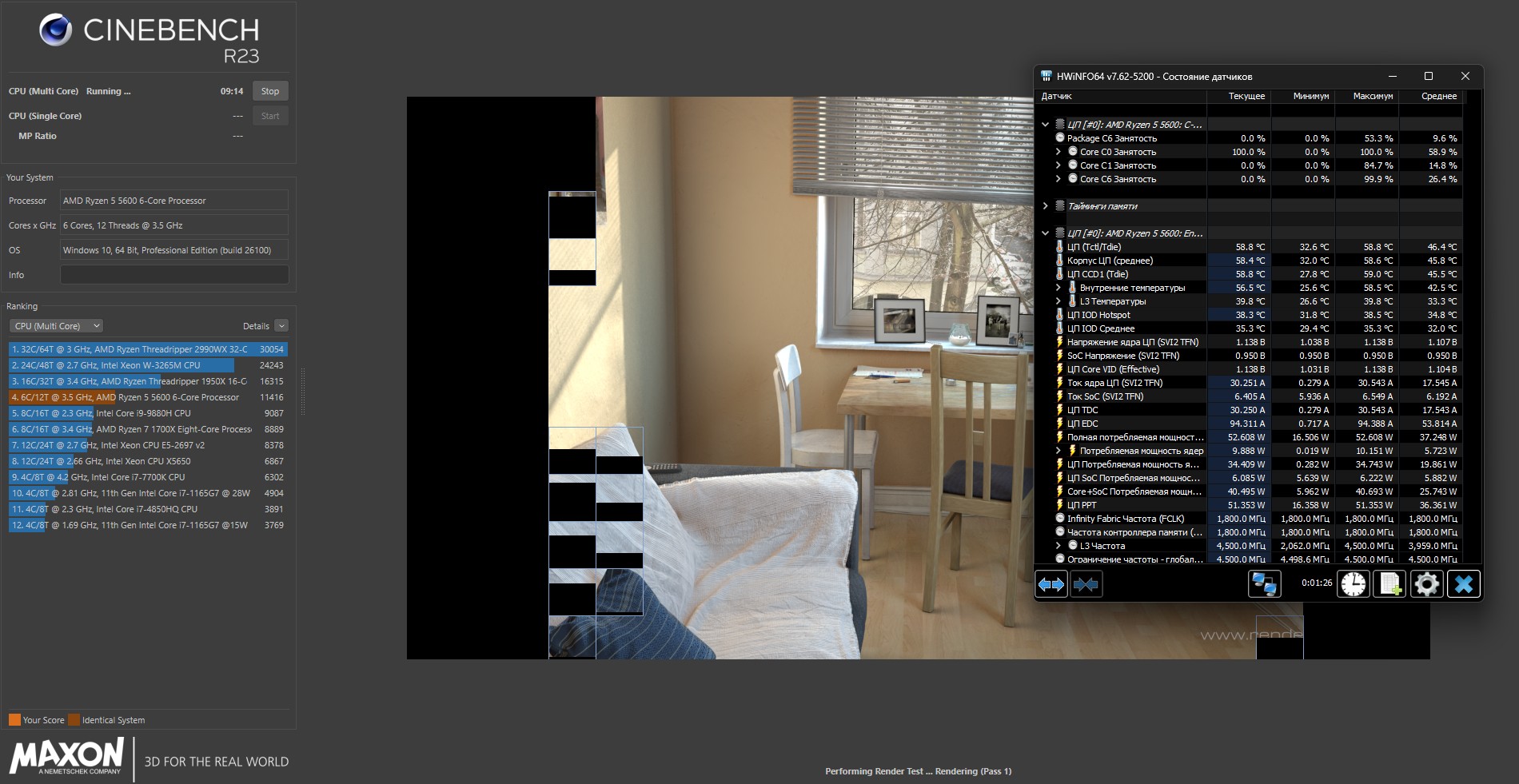The image size is (1519, 784).
Task: Expand the ranking Details dropdown arrow
Action: click(x=281, y=326)
